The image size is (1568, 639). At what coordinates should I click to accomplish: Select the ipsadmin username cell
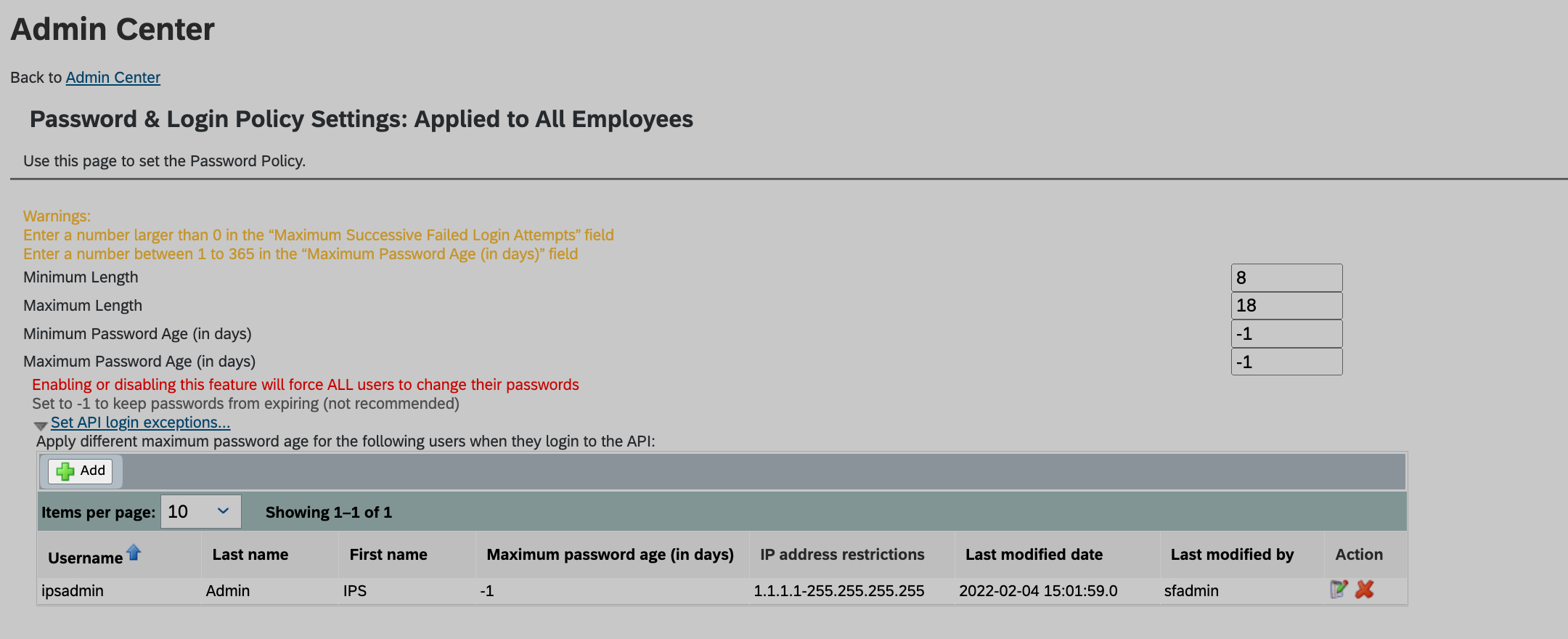(x=73, y=591)
